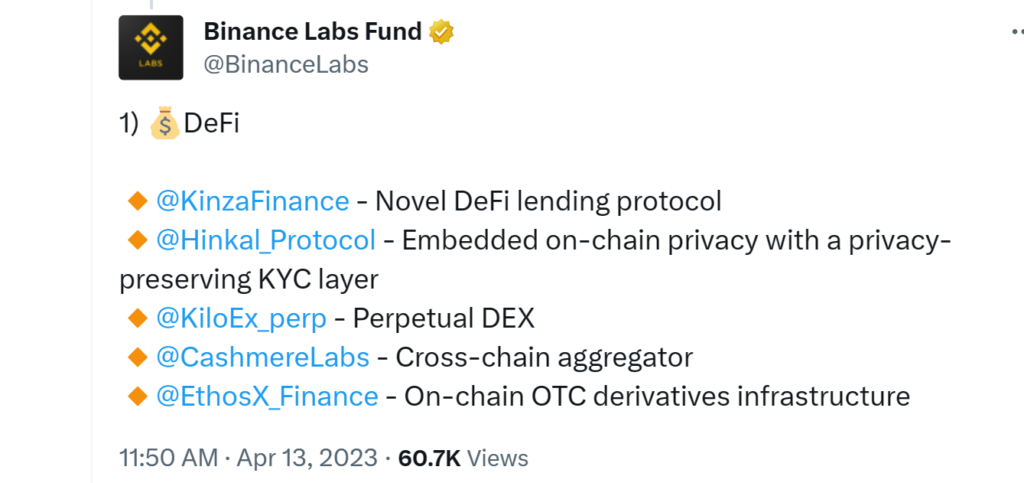This screenshot has width=1024, height=483.
Task: Click the orange diamond beside @Hinkal_Protocol
Action: click(137, 240)
